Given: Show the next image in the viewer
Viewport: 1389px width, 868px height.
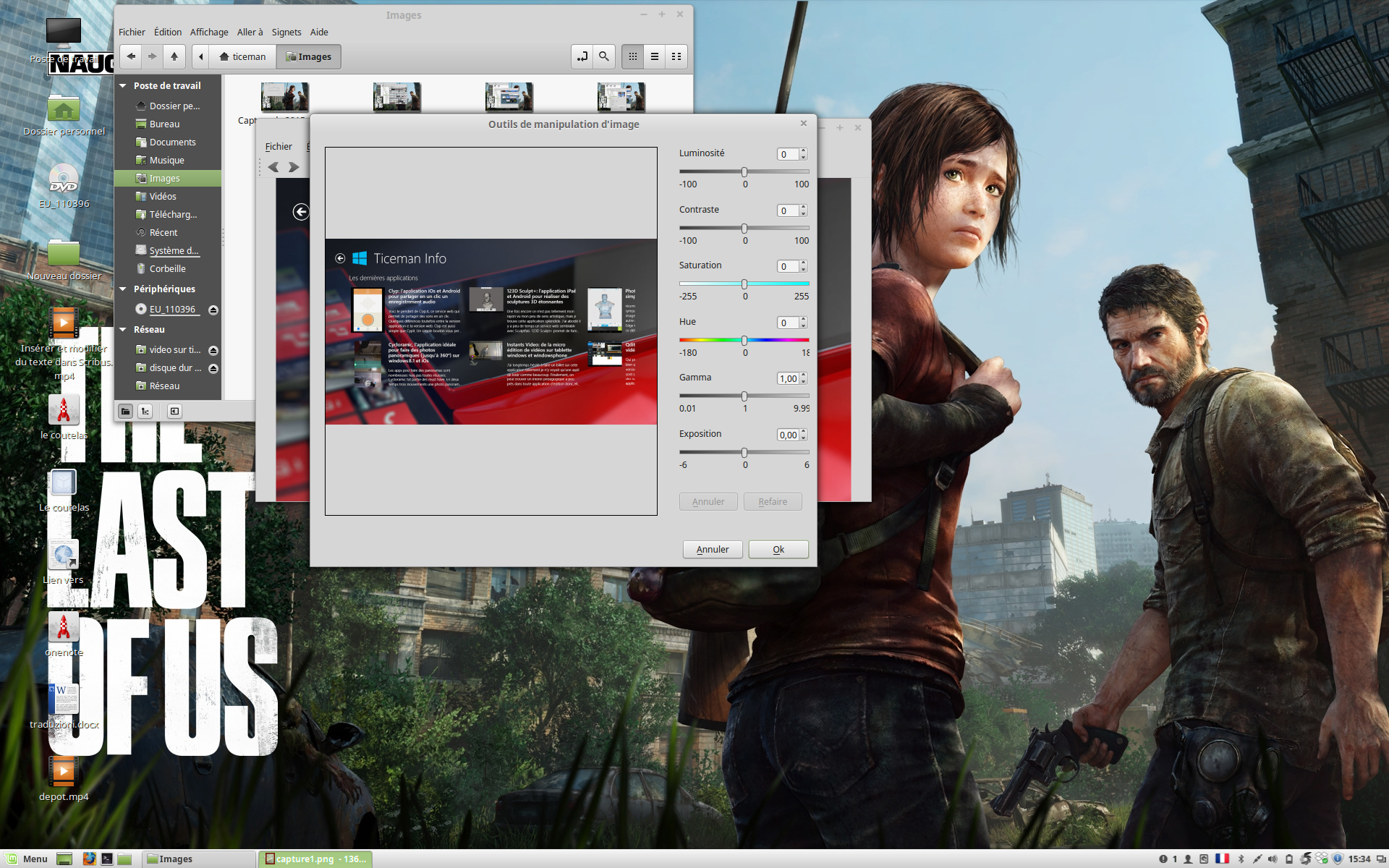Looking at the screenshot, I should coord(293,167).
